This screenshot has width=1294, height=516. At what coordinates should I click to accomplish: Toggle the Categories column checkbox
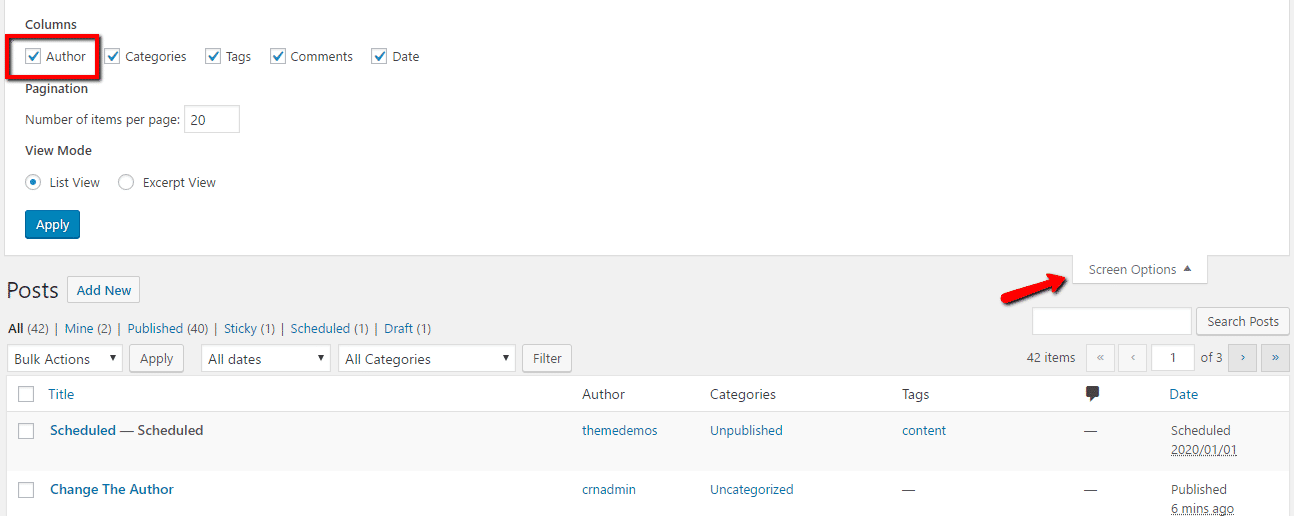point(112,57)
